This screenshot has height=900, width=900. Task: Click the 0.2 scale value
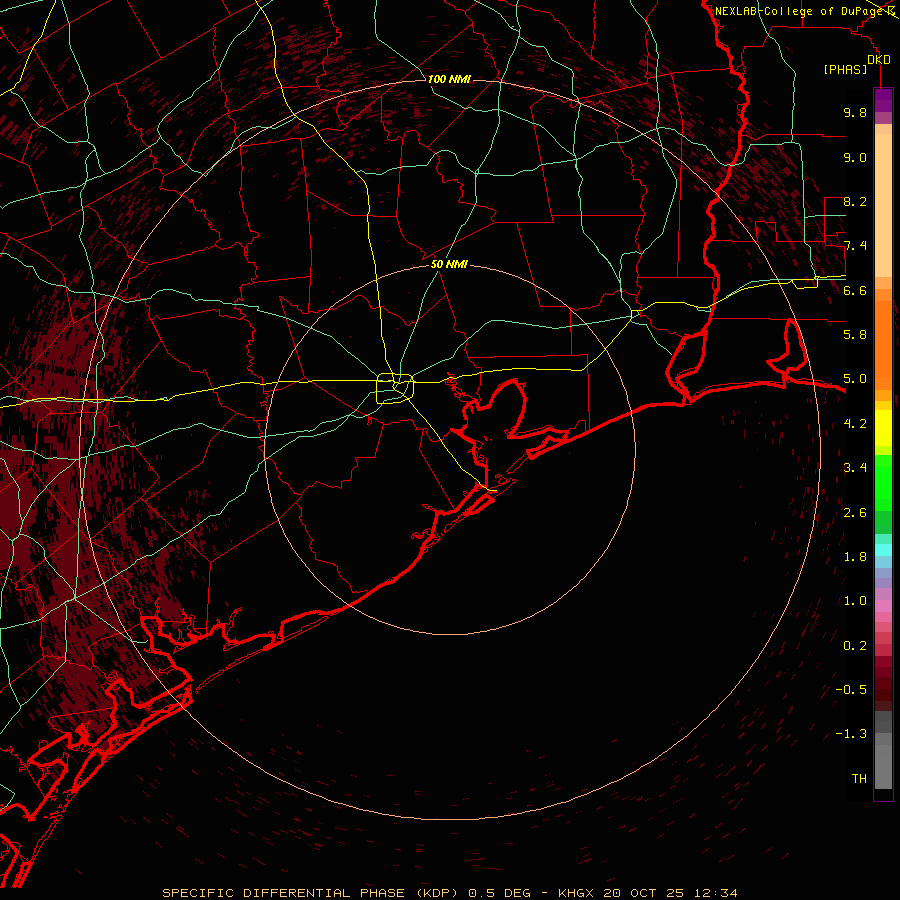tap(855, 646)
